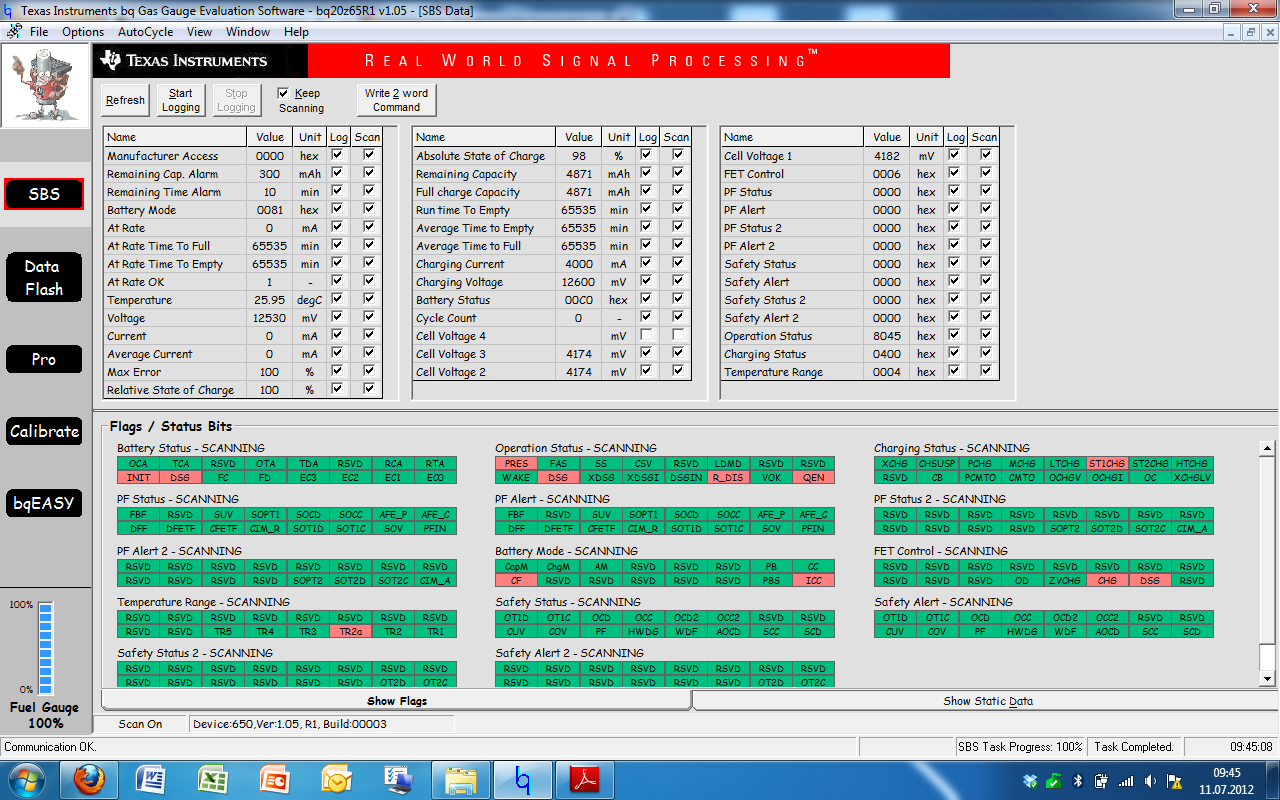
Task: Click the volume speaker tray icon
Action: (x=1151, y=781)
